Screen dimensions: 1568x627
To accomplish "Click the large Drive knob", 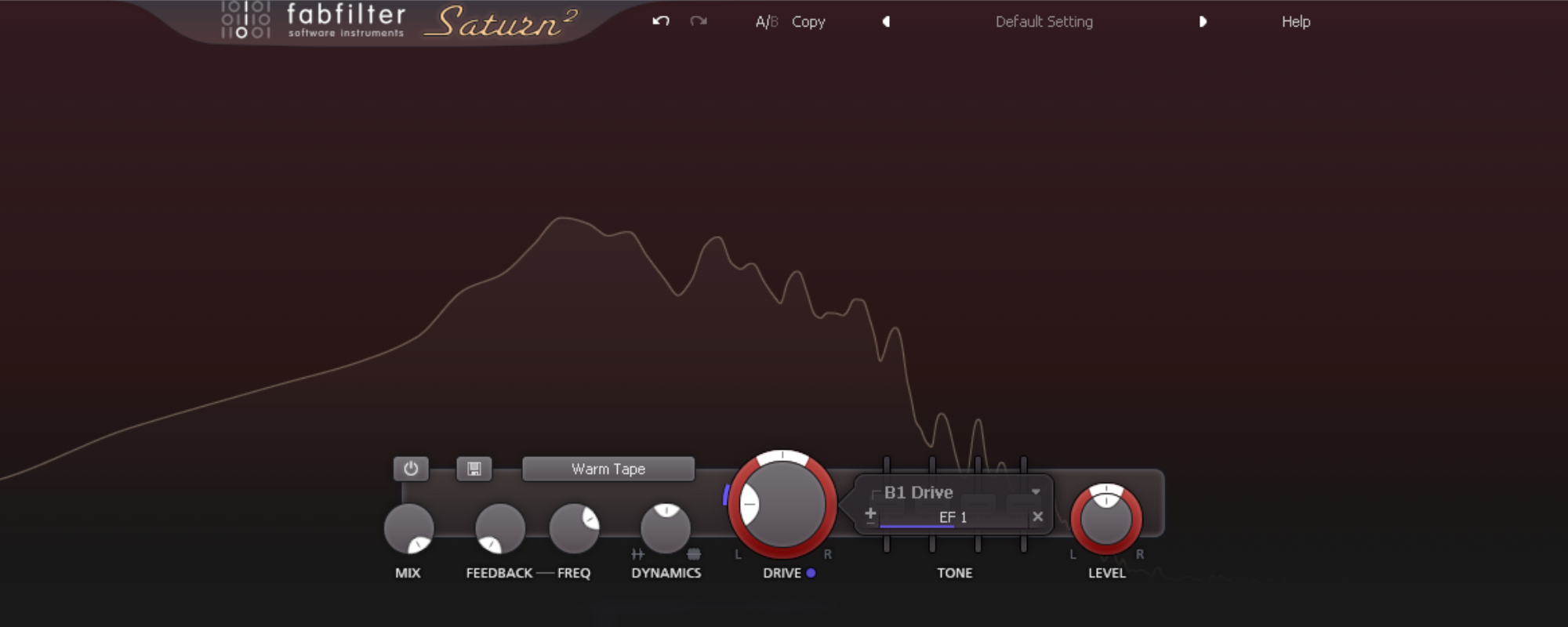I will 782,504.
